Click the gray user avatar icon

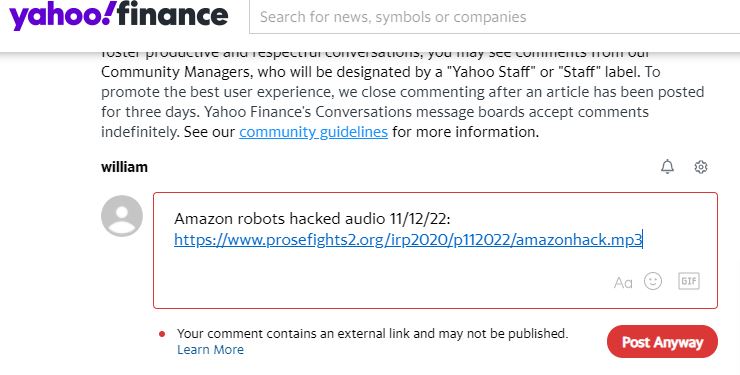point(122,216)
